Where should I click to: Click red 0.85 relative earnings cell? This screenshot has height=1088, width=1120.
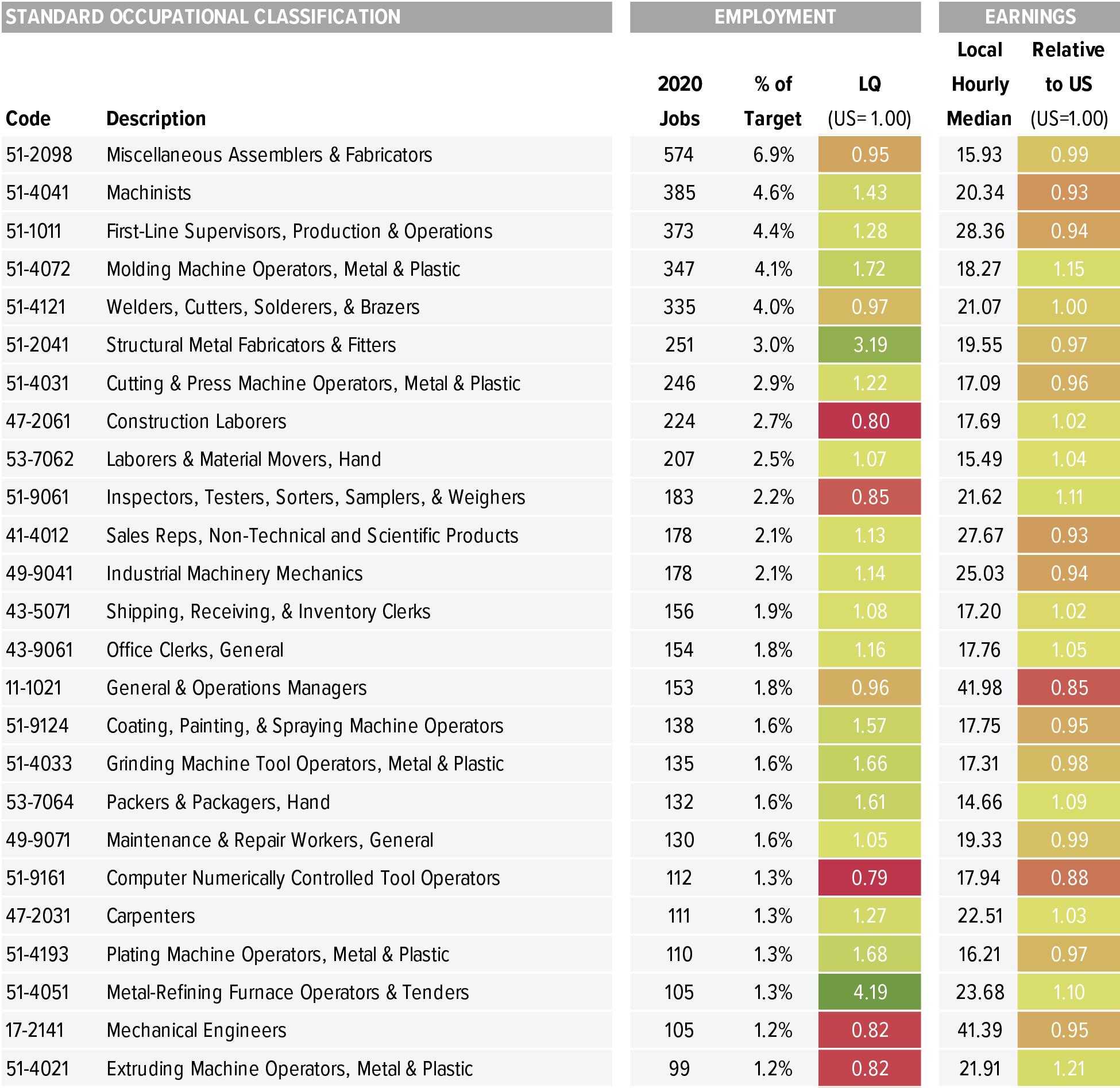click(x=1068, y=688)
